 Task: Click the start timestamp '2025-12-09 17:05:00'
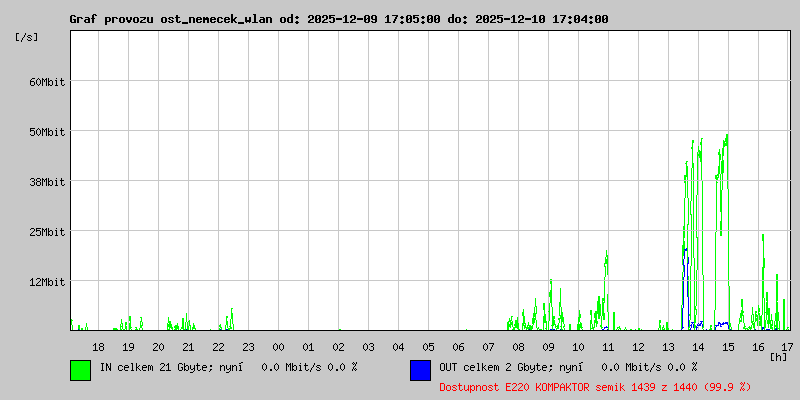(374, 19)
